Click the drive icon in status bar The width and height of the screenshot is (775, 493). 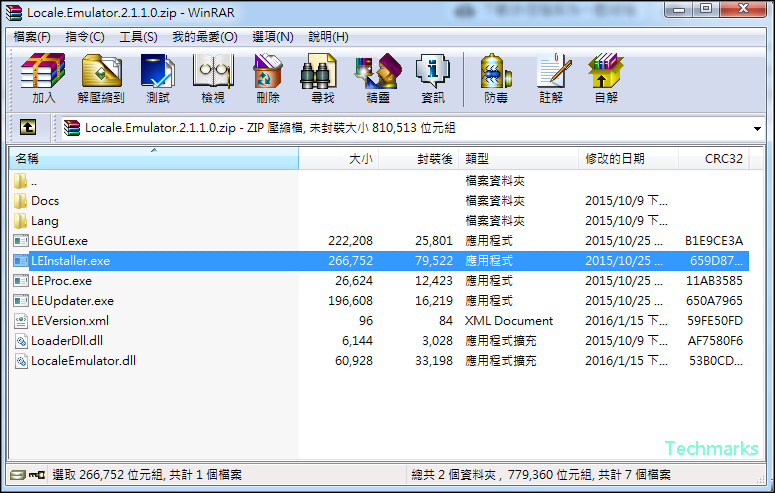click(18, 475)
